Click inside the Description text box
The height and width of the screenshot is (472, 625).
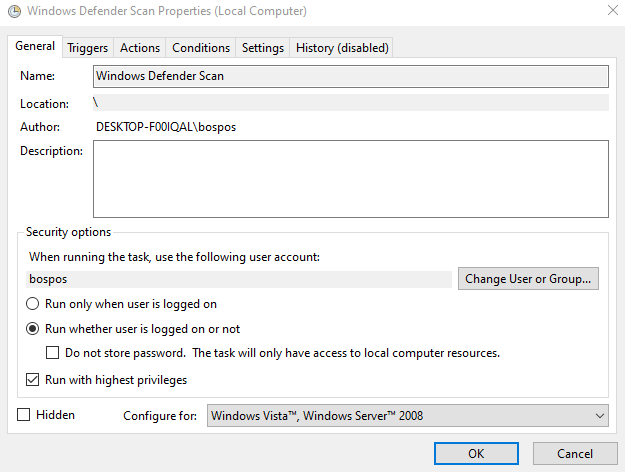[351, 179]
